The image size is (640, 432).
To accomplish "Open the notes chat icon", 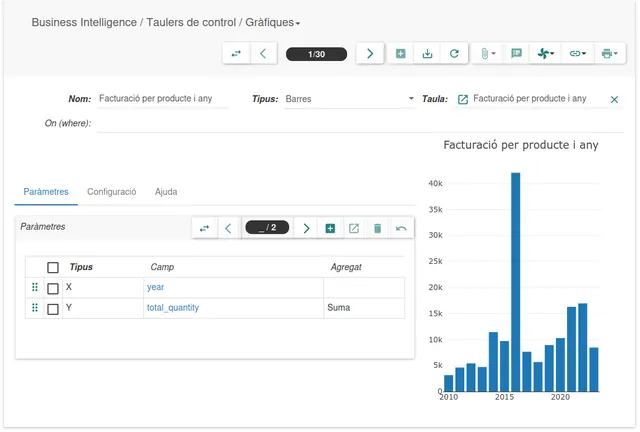I will (516, 53).
